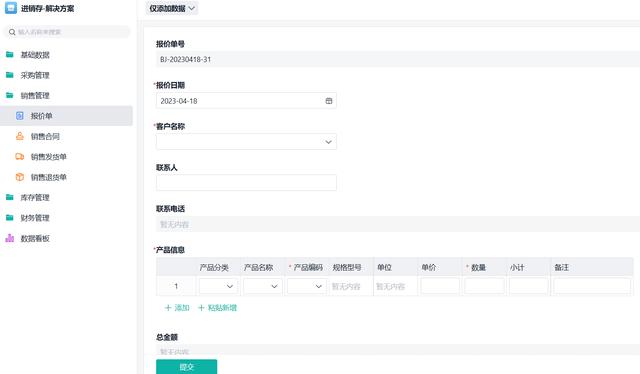
Task: Click the 添加 link under product table
Action: [177, 308]
